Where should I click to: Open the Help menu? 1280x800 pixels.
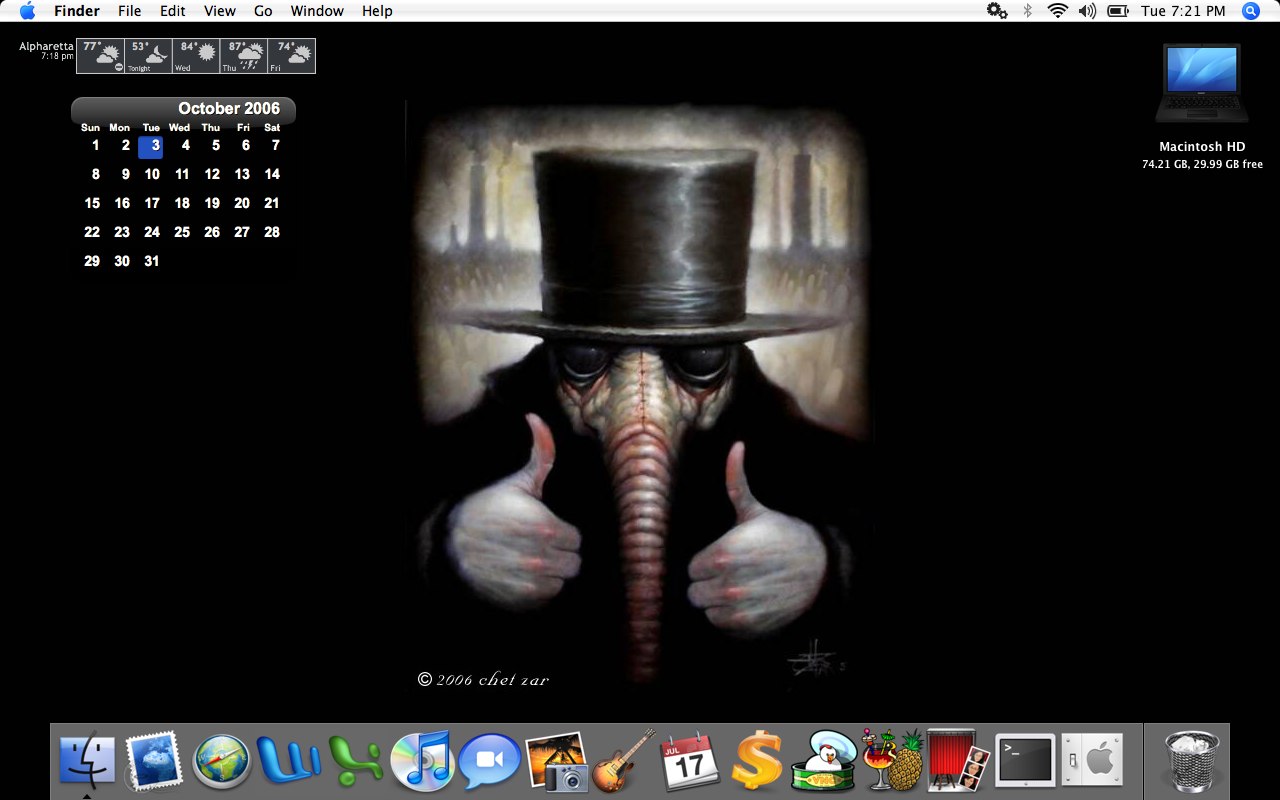tap(377, 11)
